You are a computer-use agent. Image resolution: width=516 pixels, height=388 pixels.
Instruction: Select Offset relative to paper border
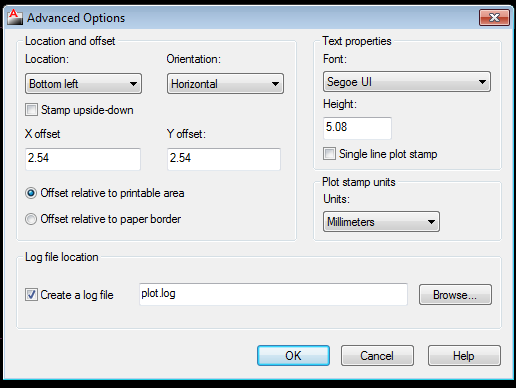tap(31, 219)
